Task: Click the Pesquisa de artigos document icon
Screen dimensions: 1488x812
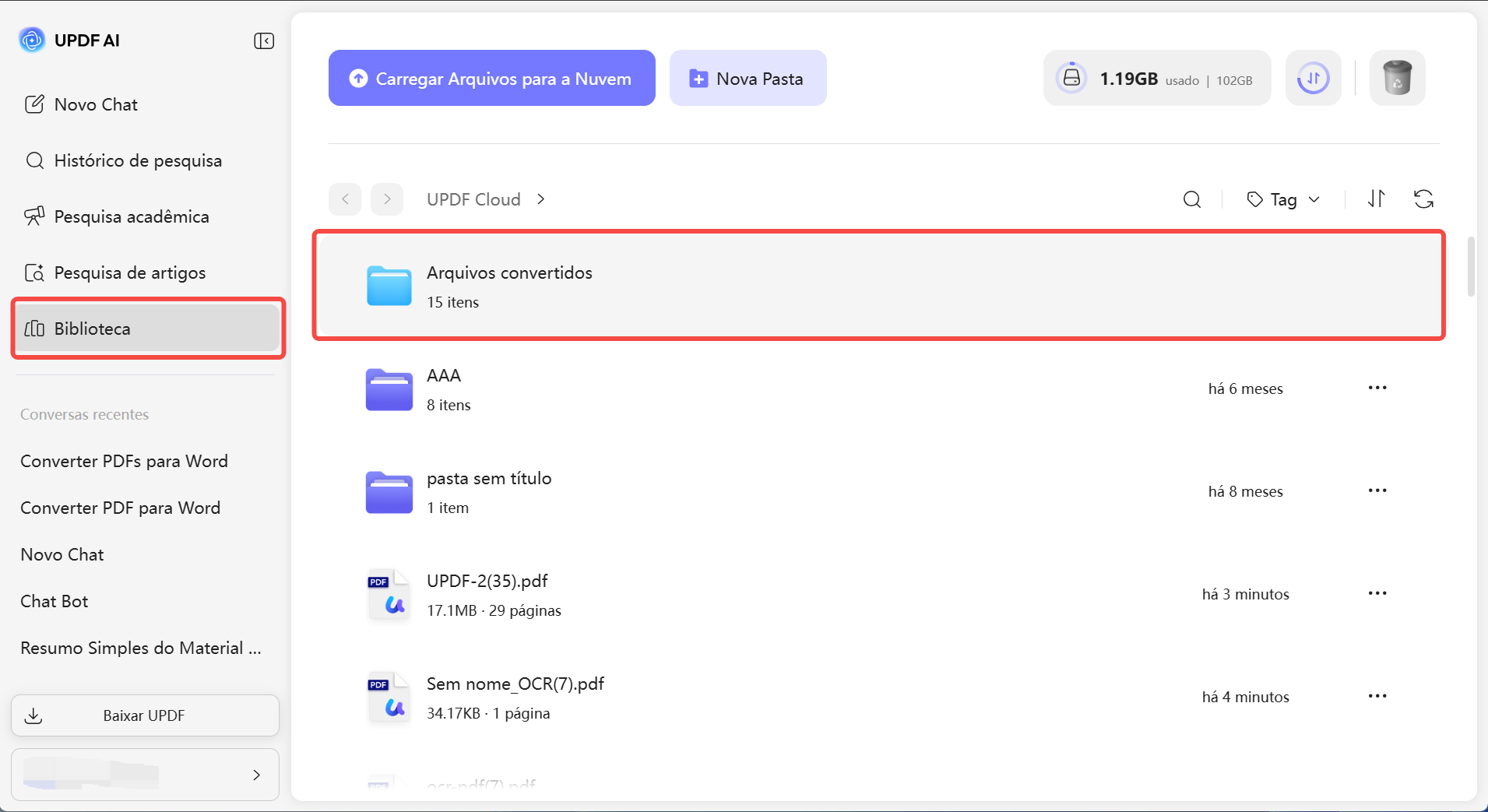Action: 34,272
